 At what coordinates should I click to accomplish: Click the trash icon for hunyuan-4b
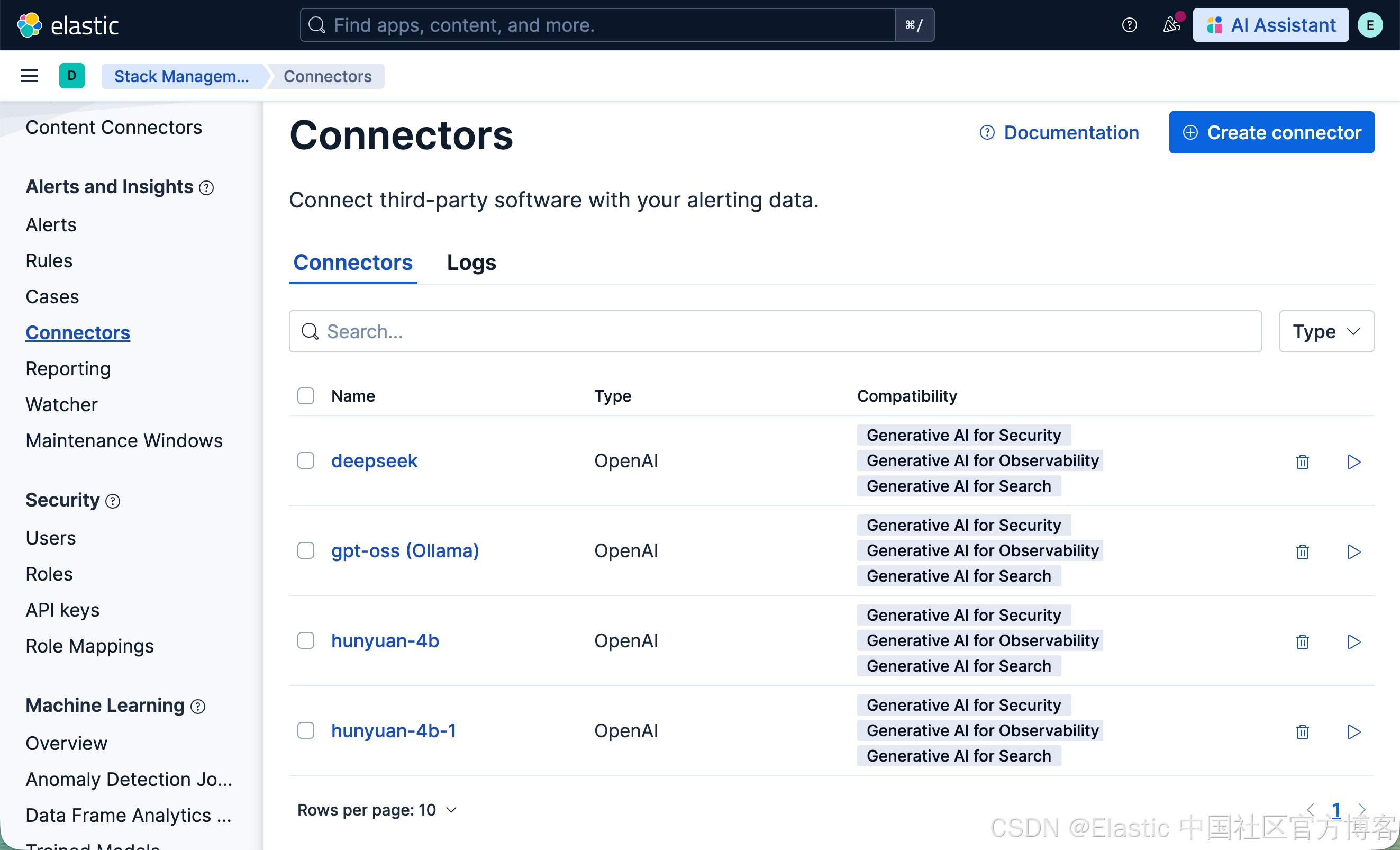(x=1302, y=641)
